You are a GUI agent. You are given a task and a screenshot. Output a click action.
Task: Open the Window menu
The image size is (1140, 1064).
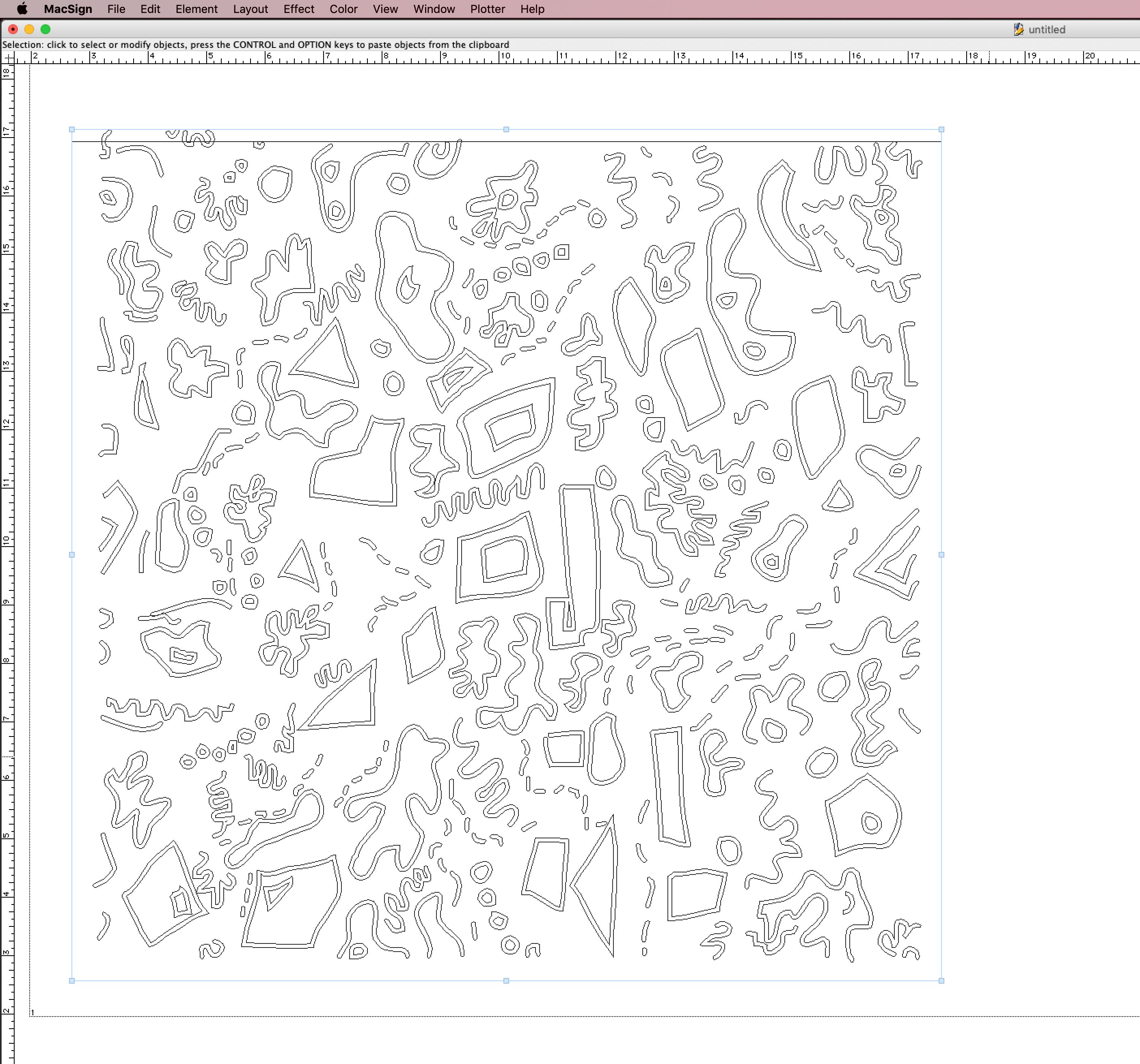434,9
